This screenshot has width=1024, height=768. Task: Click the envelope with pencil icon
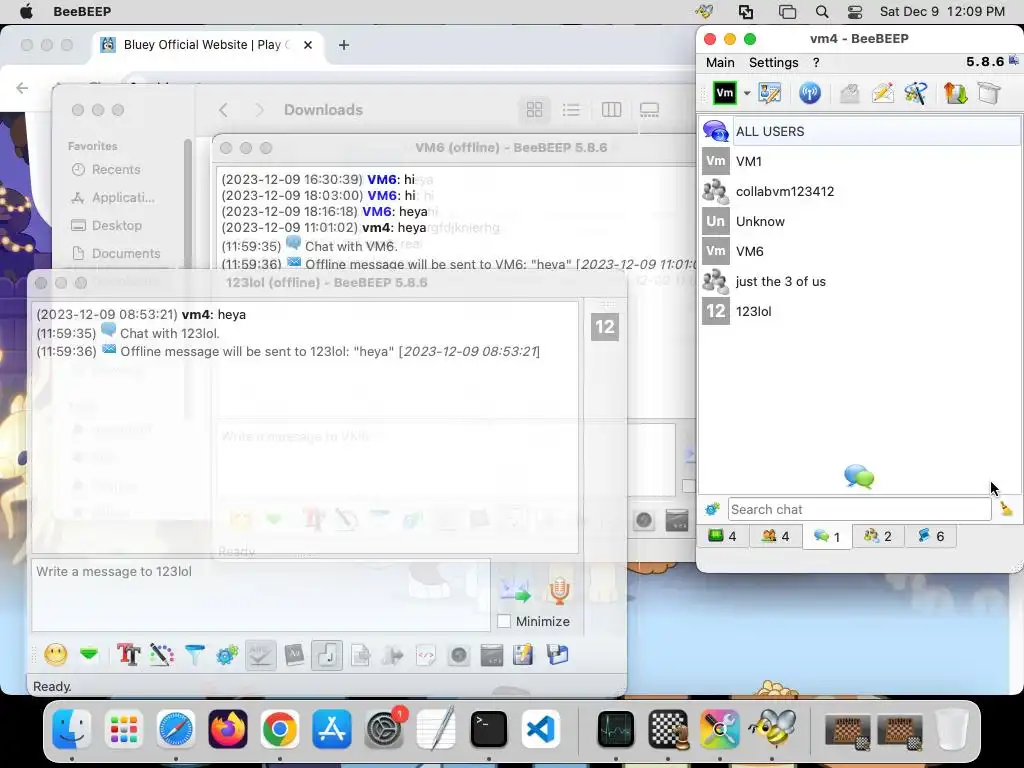tap(882, 93)
